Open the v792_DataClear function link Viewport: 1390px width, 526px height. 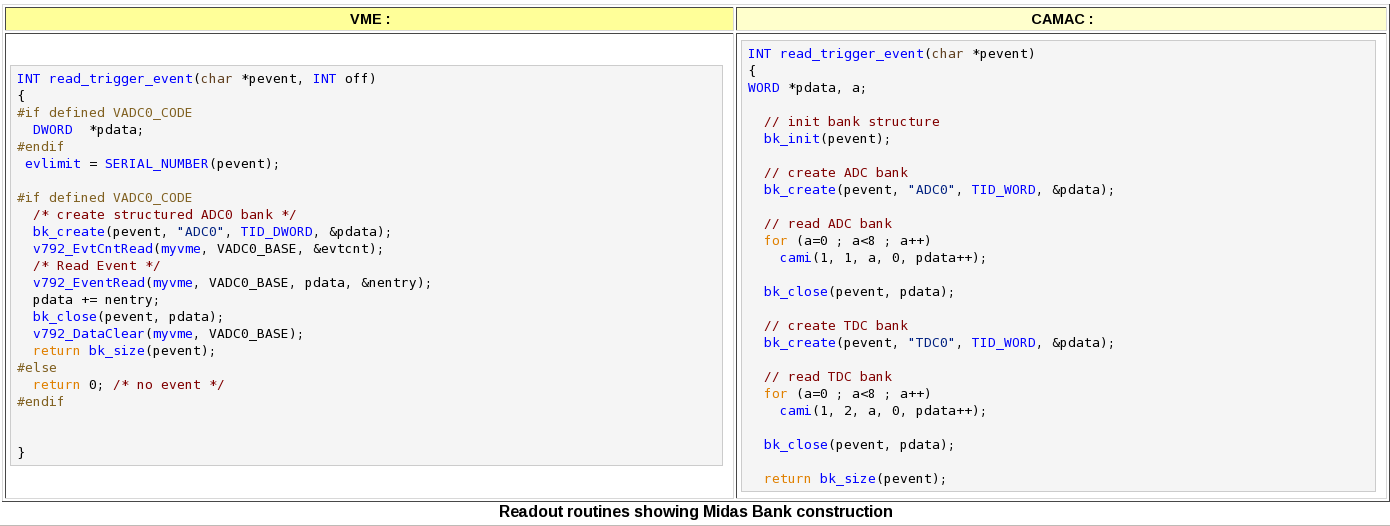point(89,333)
